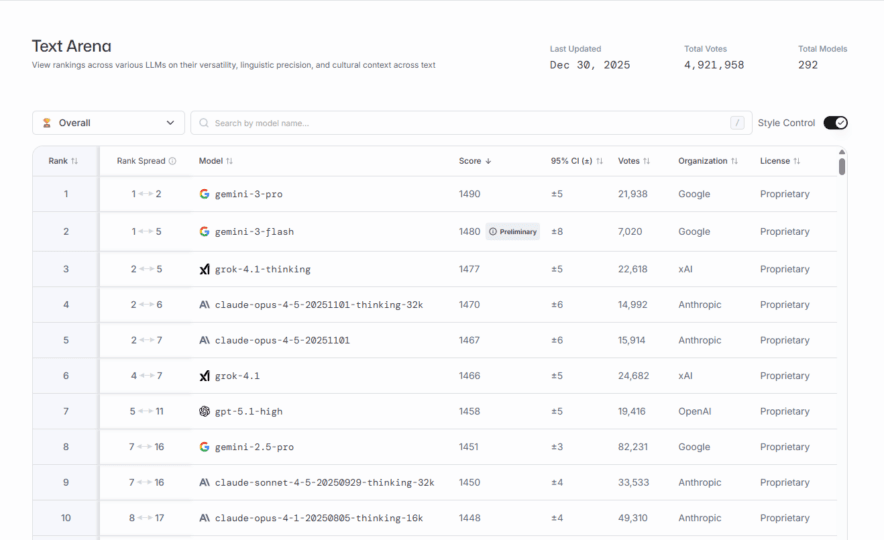This screenshot has height=540, width=884.
Task: Open the claude-opus-4-5-20251101 model link
Action: (x=282, y=340)
